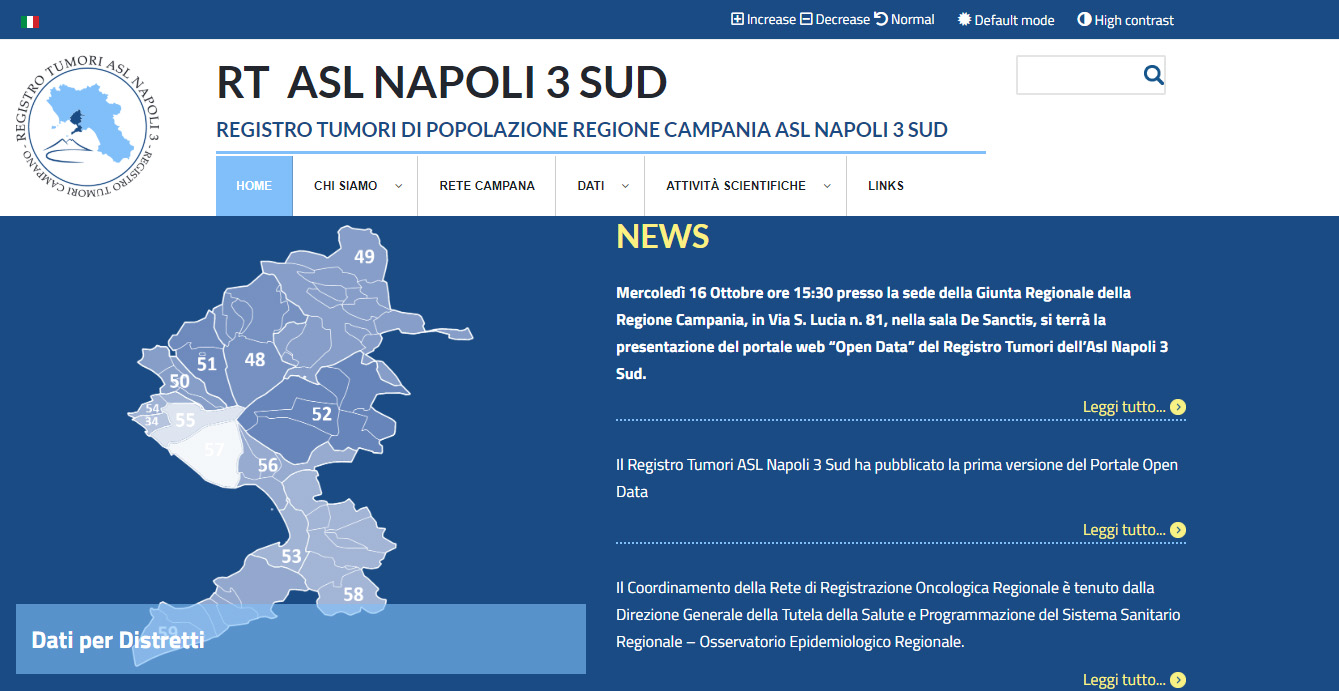Select district 52 on the map

(321, 414)
